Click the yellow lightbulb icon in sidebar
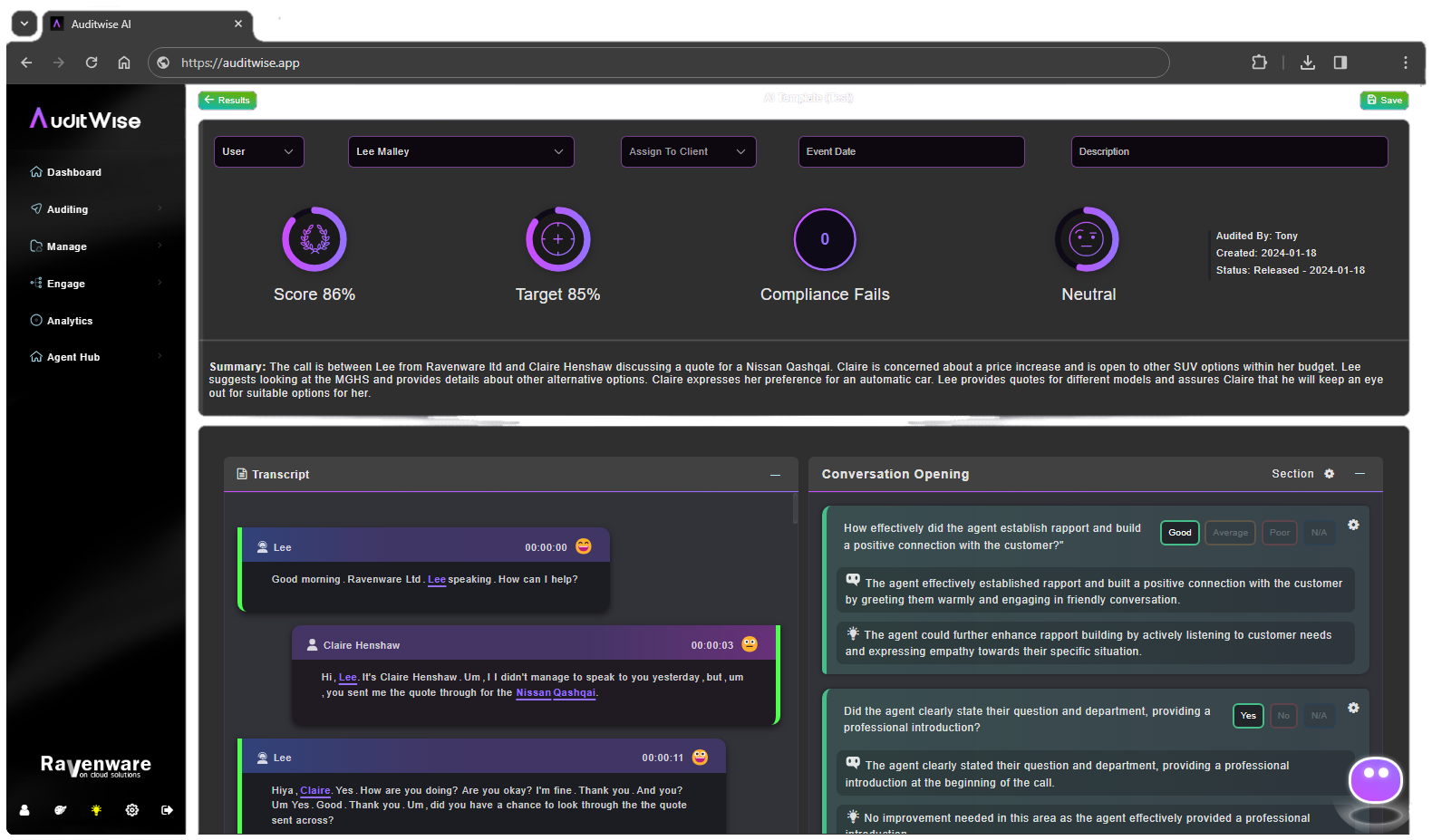The height and width of the screenshot is (840, 1432). pyautogui.click(x=96, y=810)
